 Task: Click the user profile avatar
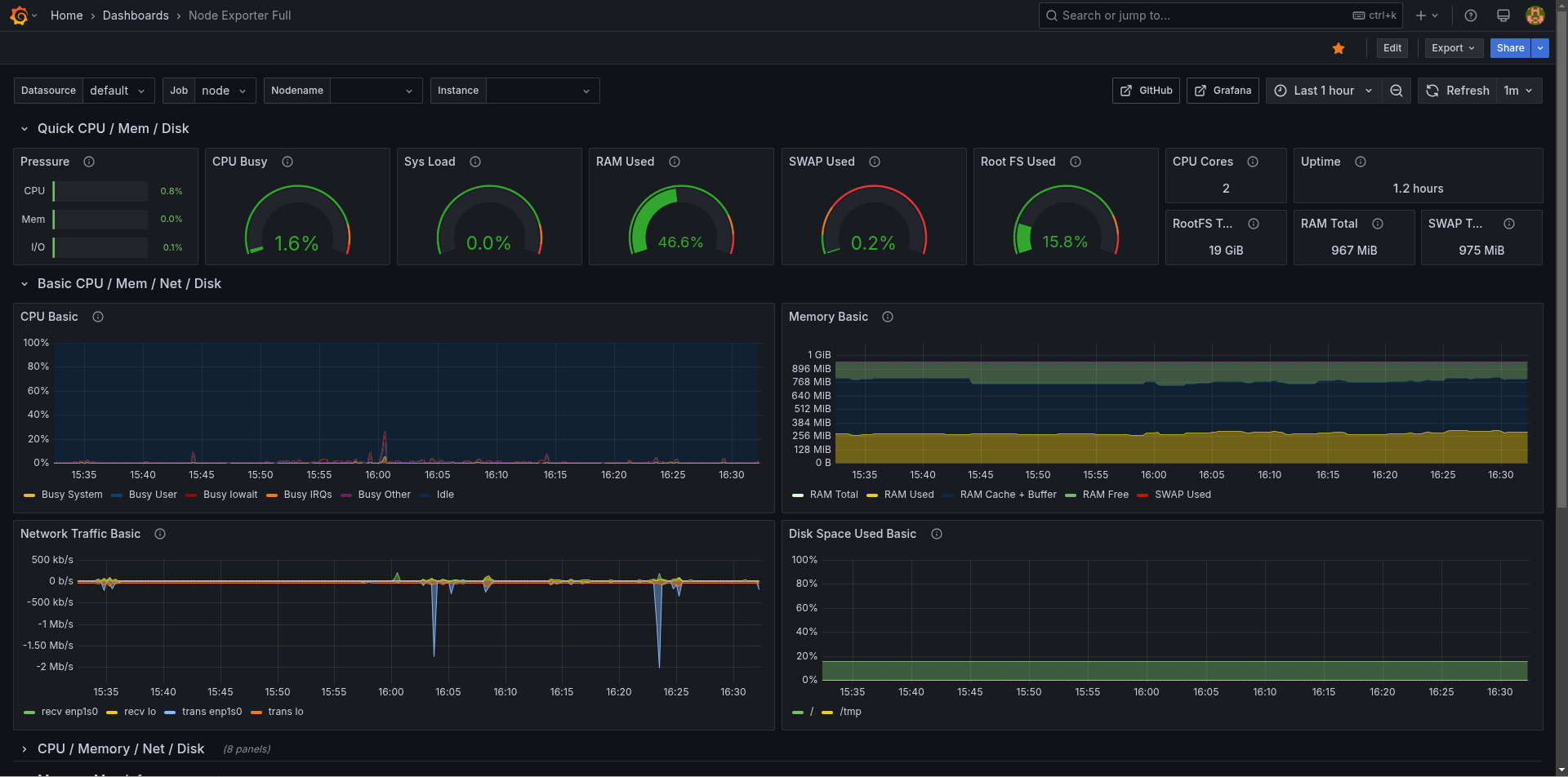click(x=1535, y=16)
